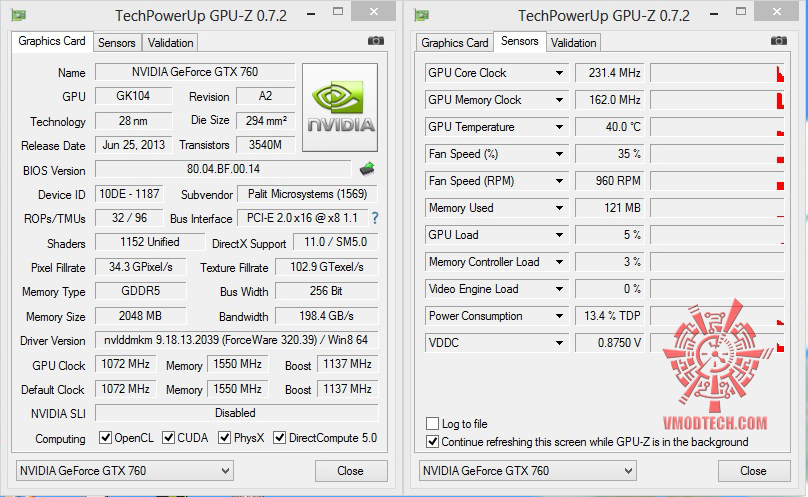The width and height of the screenshot is (808, 497).
Task: Click the camera screenshot icon in Graphics Card window
Action: coord(375,41)
